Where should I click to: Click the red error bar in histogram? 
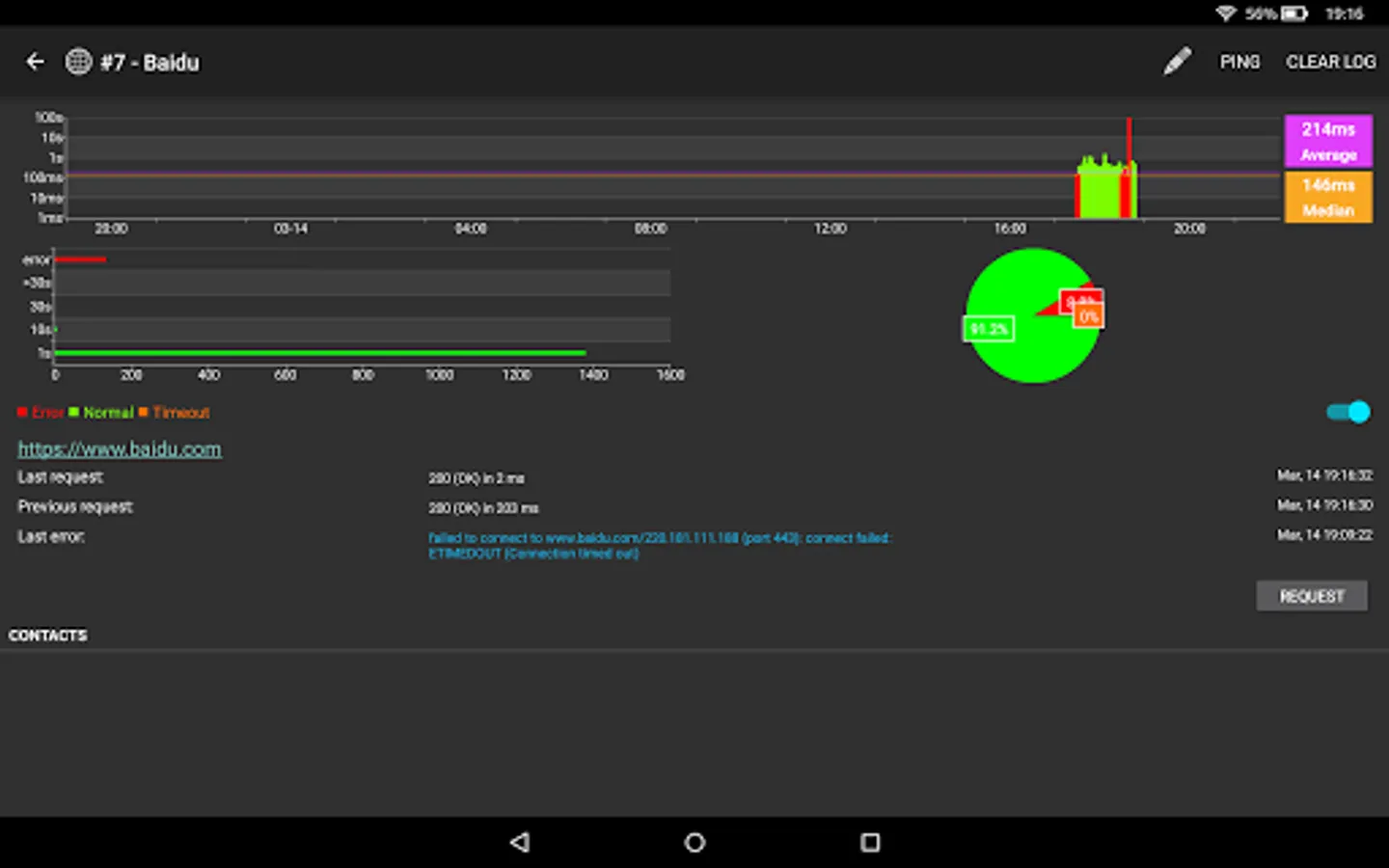coord(80,259)
